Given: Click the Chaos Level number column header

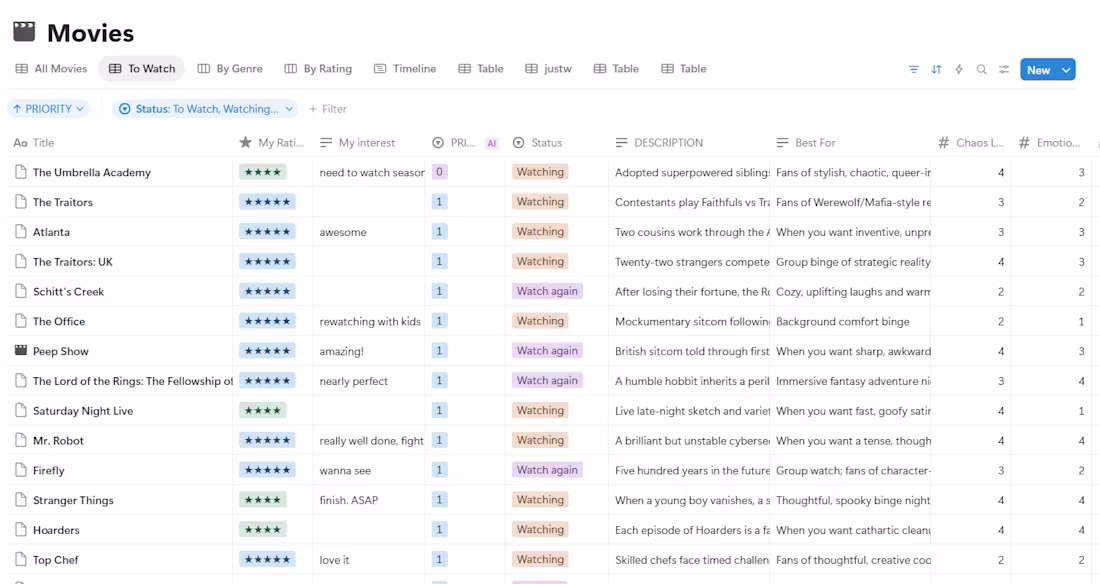Looking at the screenshot, I should pyautogui.click(x=971, y=142).
